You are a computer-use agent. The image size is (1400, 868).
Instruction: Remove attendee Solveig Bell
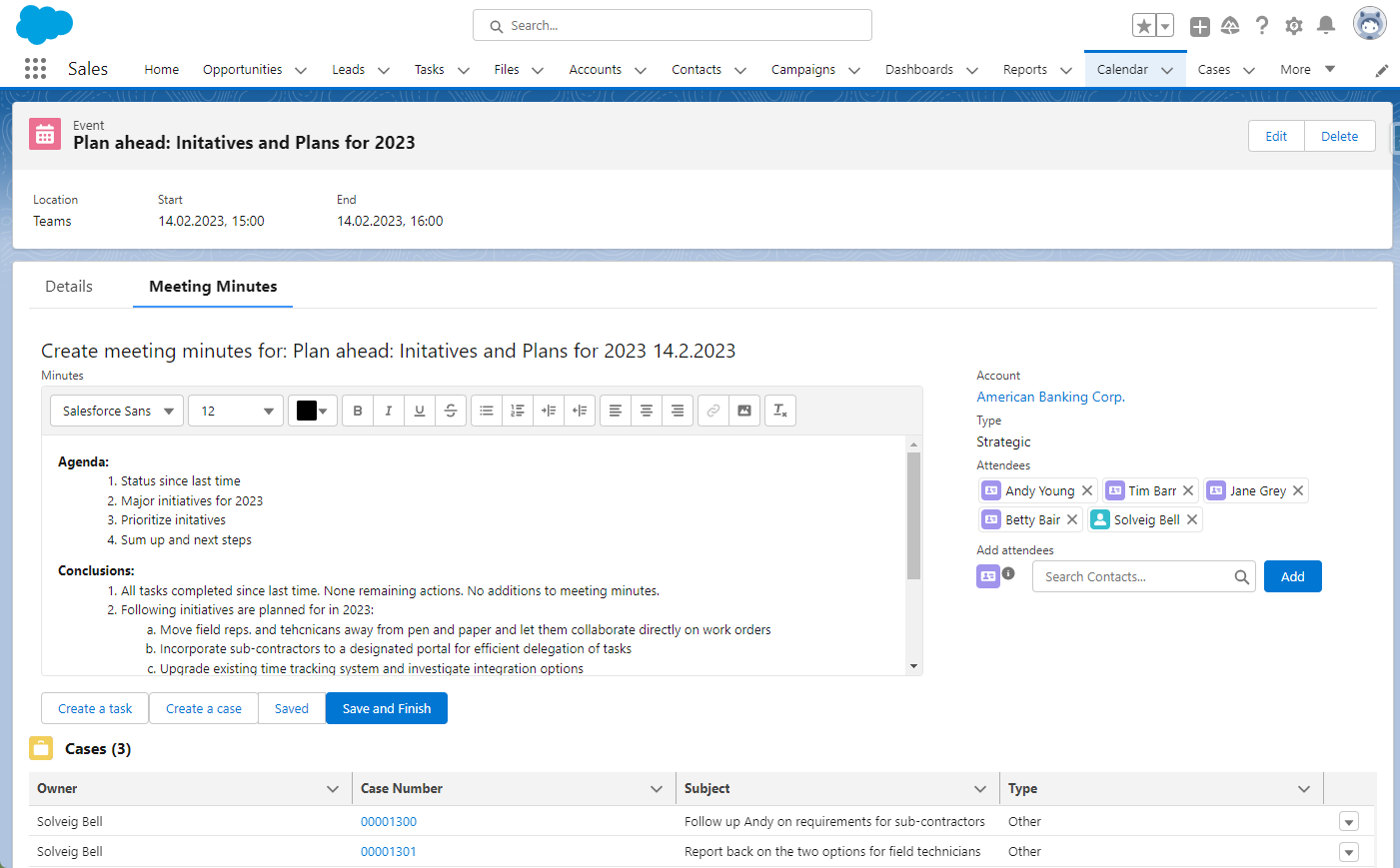(1192, 519)
